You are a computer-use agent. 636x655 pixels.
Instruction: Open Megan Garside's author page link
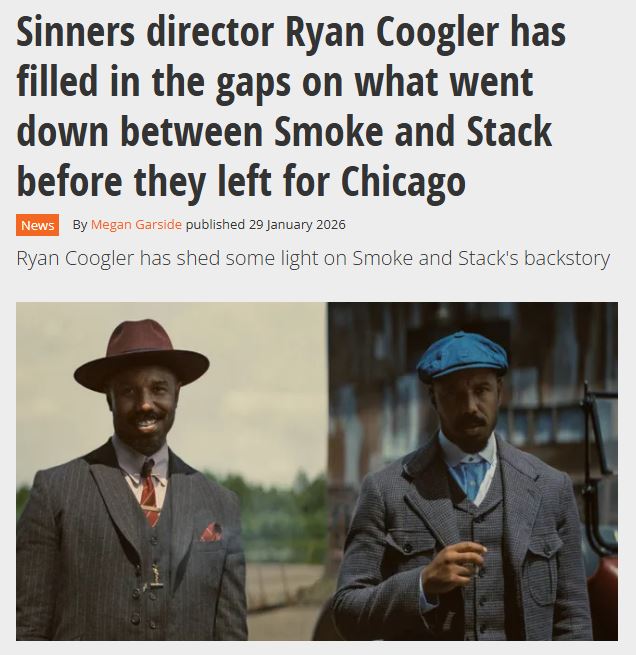(x=136, y=224)
